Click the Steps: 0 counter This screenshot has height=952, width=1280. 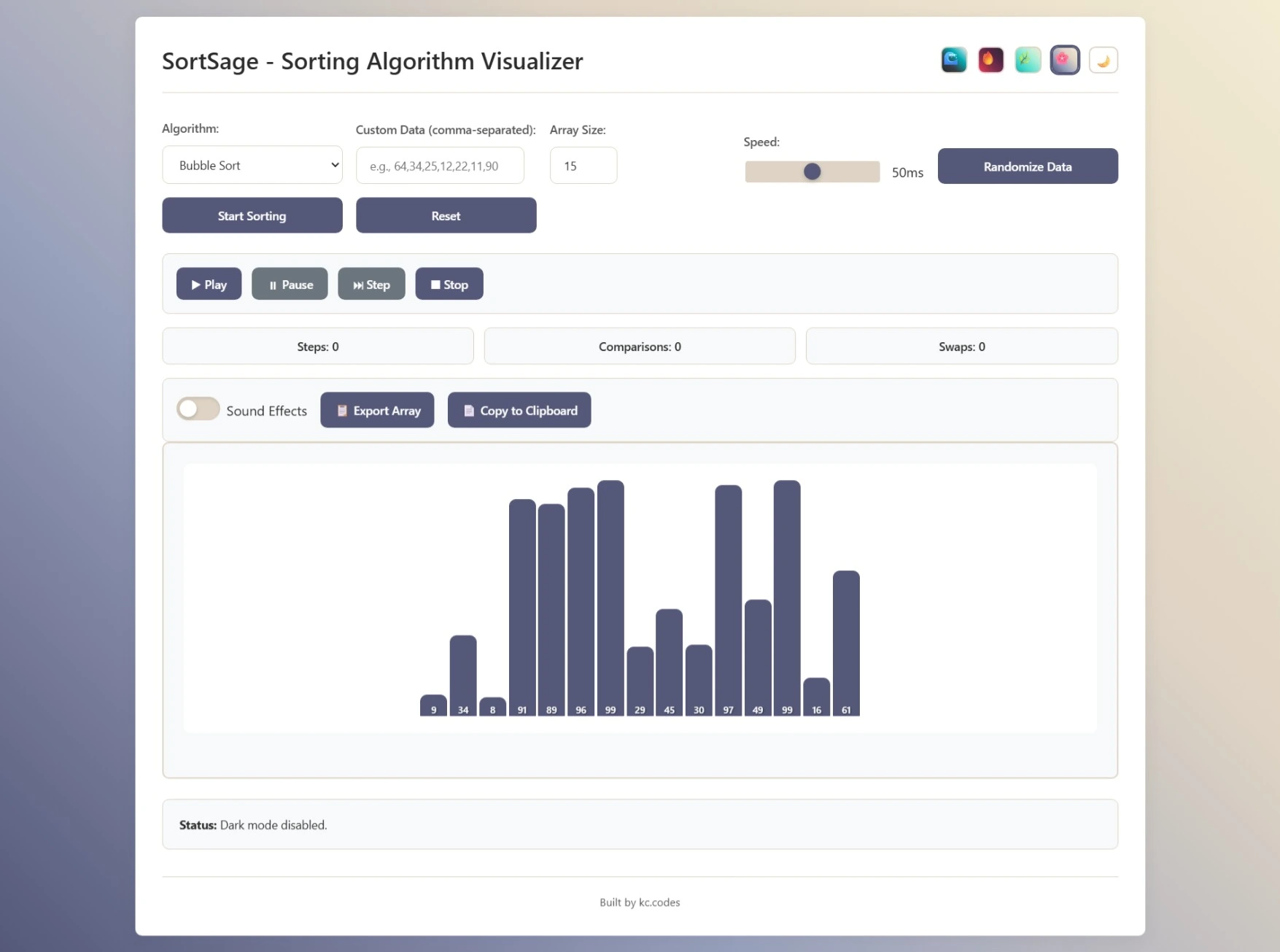pyautogui.click(x=318, y=346)
